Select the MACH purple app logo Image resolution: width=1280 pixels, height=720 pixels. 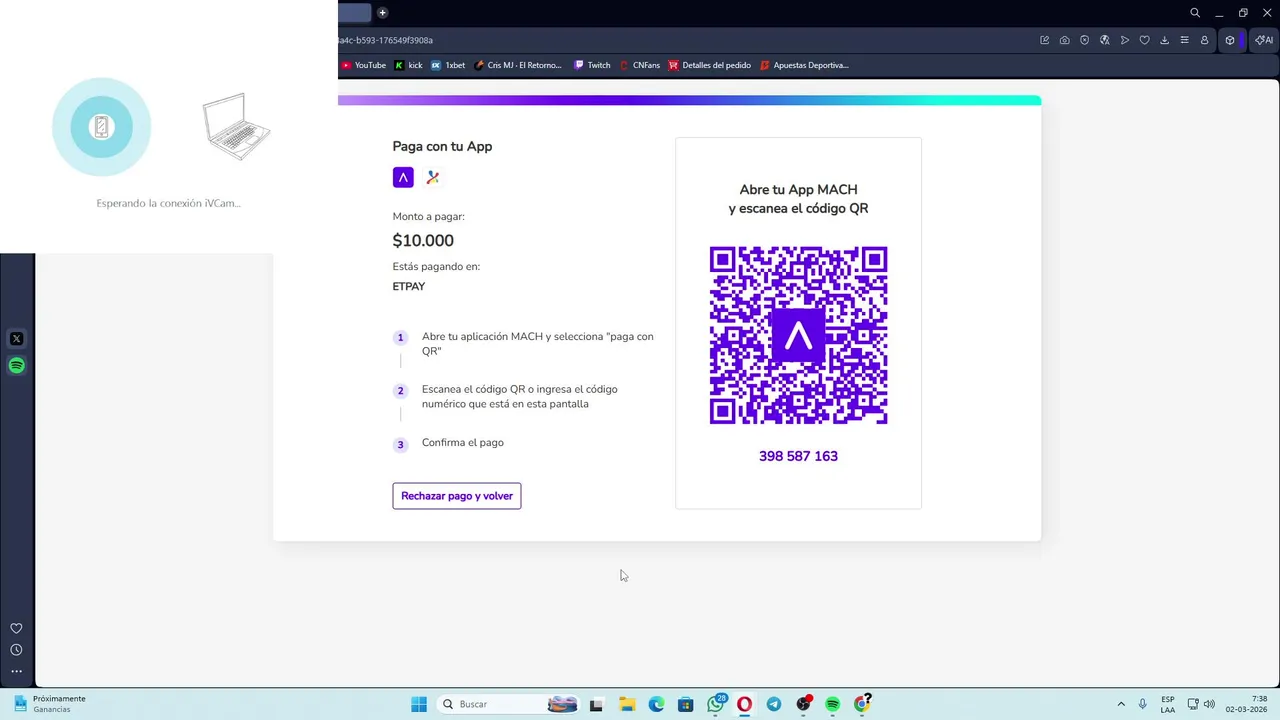[x=403, y=178]
